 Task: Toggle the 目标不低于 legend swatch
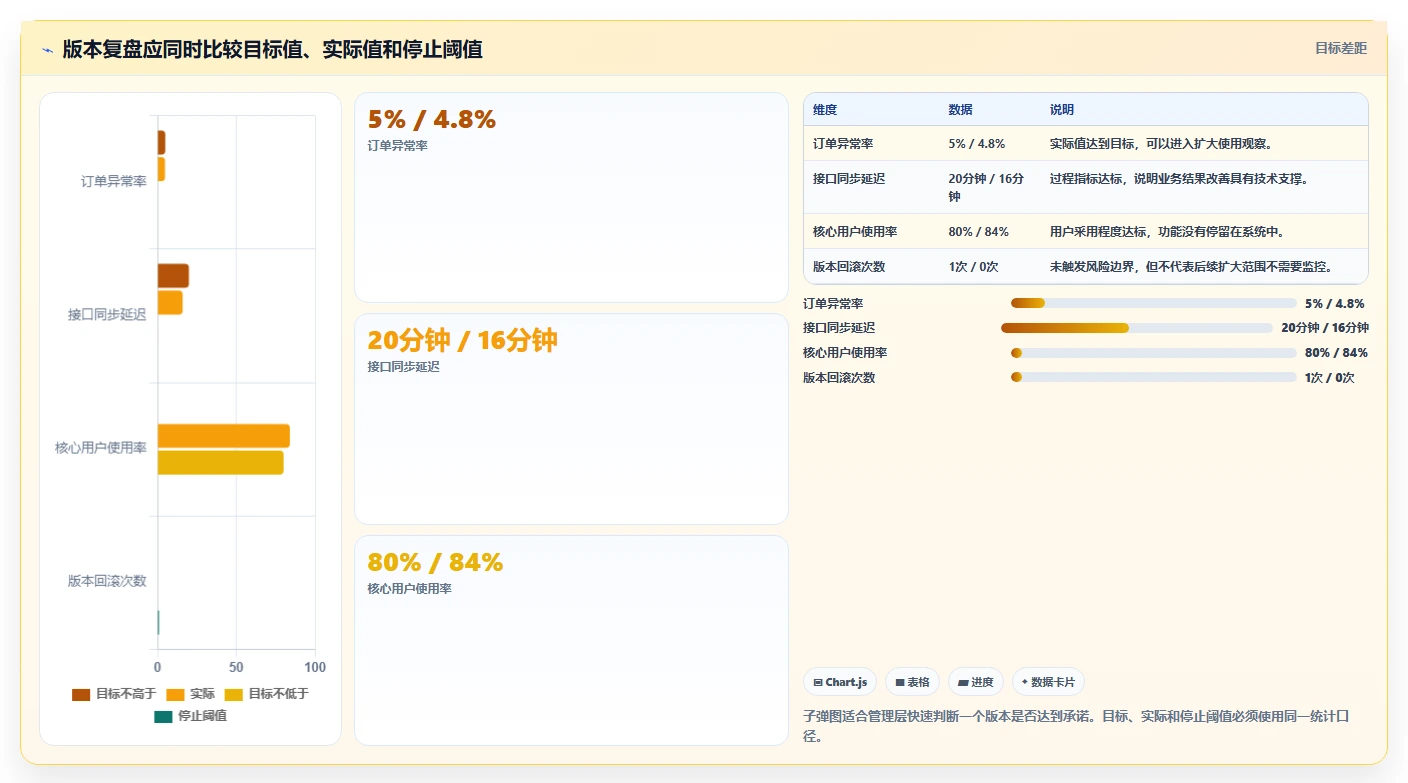[233, 694]
